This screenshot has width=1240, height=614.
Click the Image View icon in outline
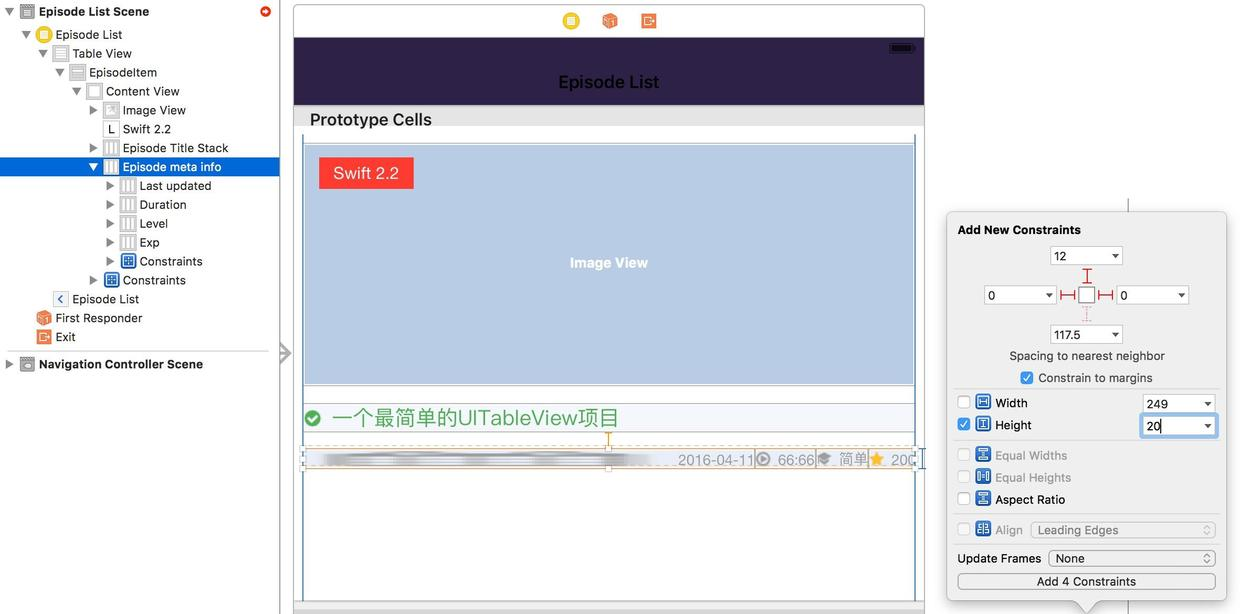(112, 111)
